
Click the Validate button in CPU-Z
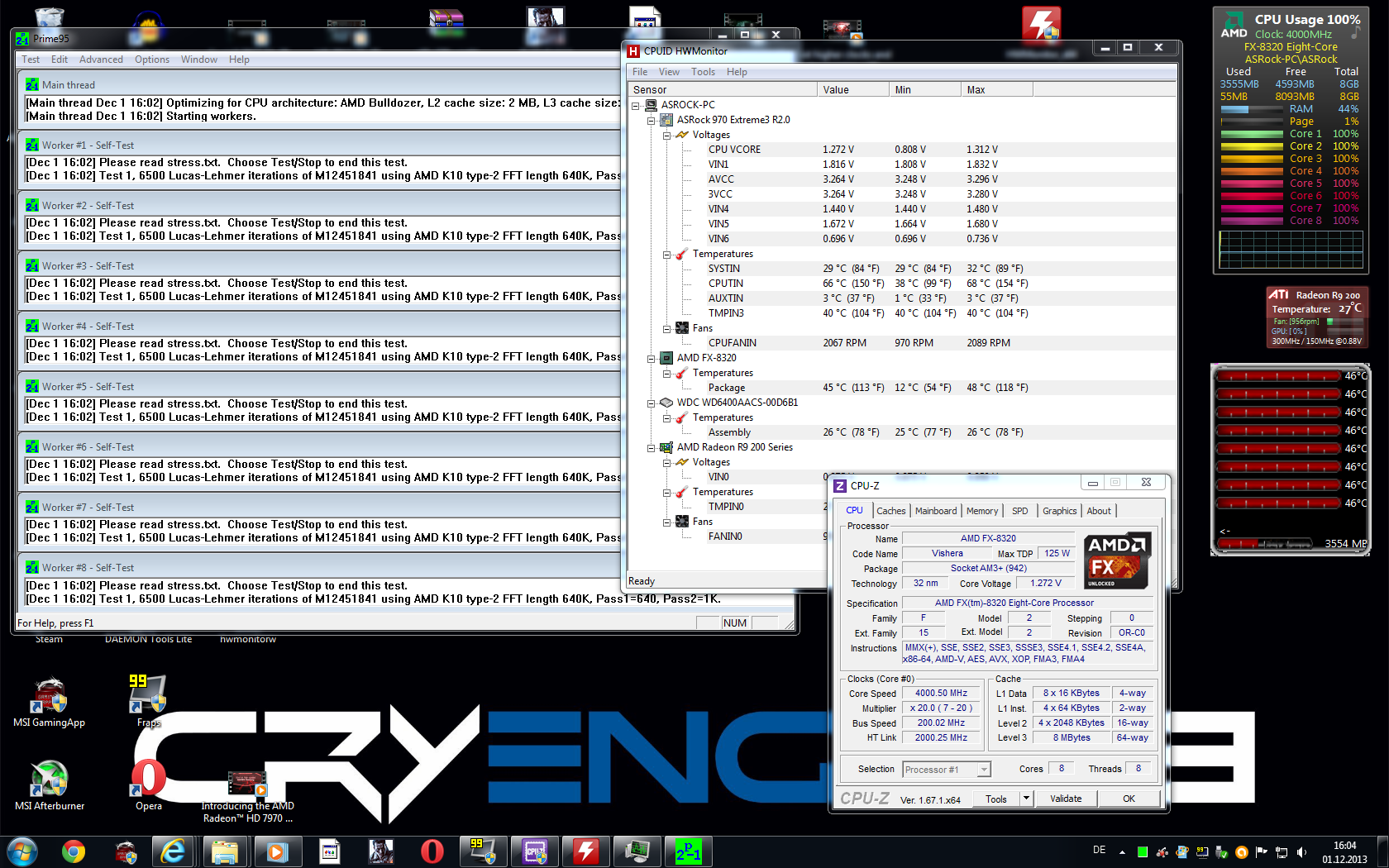pos(1066,799)
